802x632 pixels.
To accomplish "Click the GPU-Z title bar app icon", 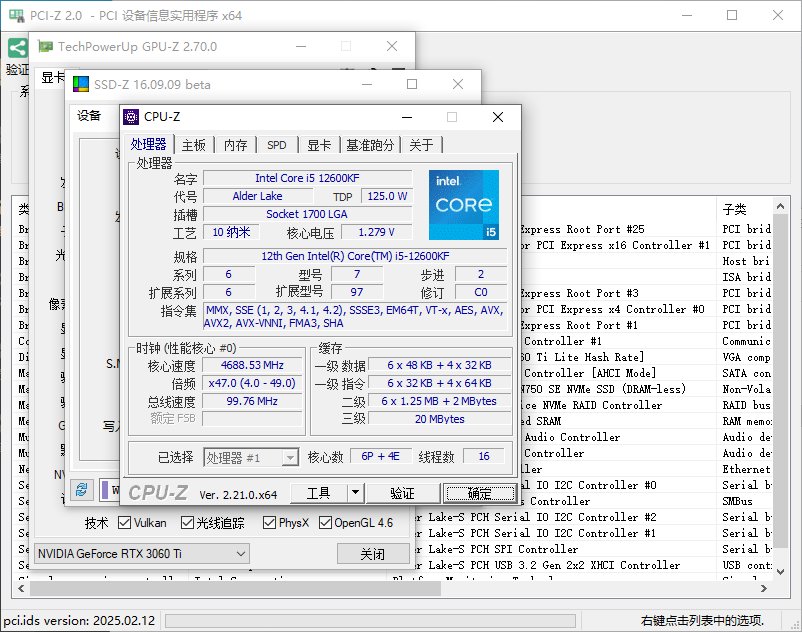I will [46, 47].
